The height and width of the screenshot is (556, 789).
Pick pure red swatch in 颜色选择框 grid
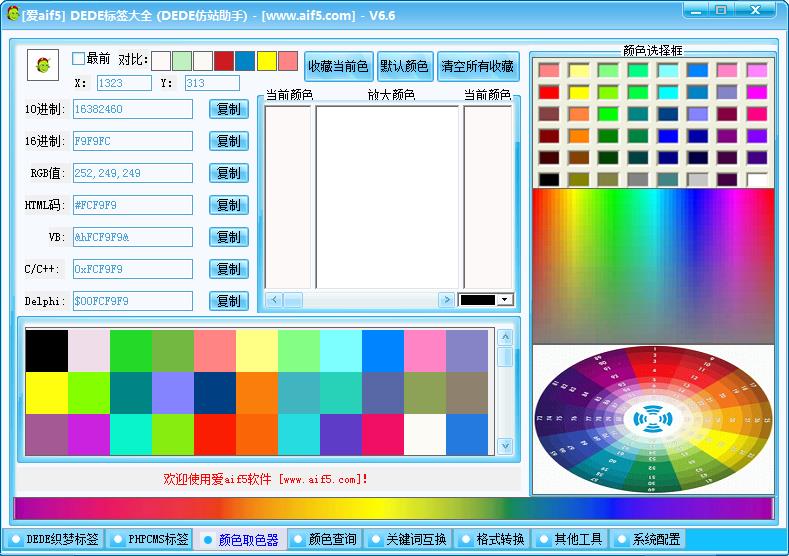549,93
